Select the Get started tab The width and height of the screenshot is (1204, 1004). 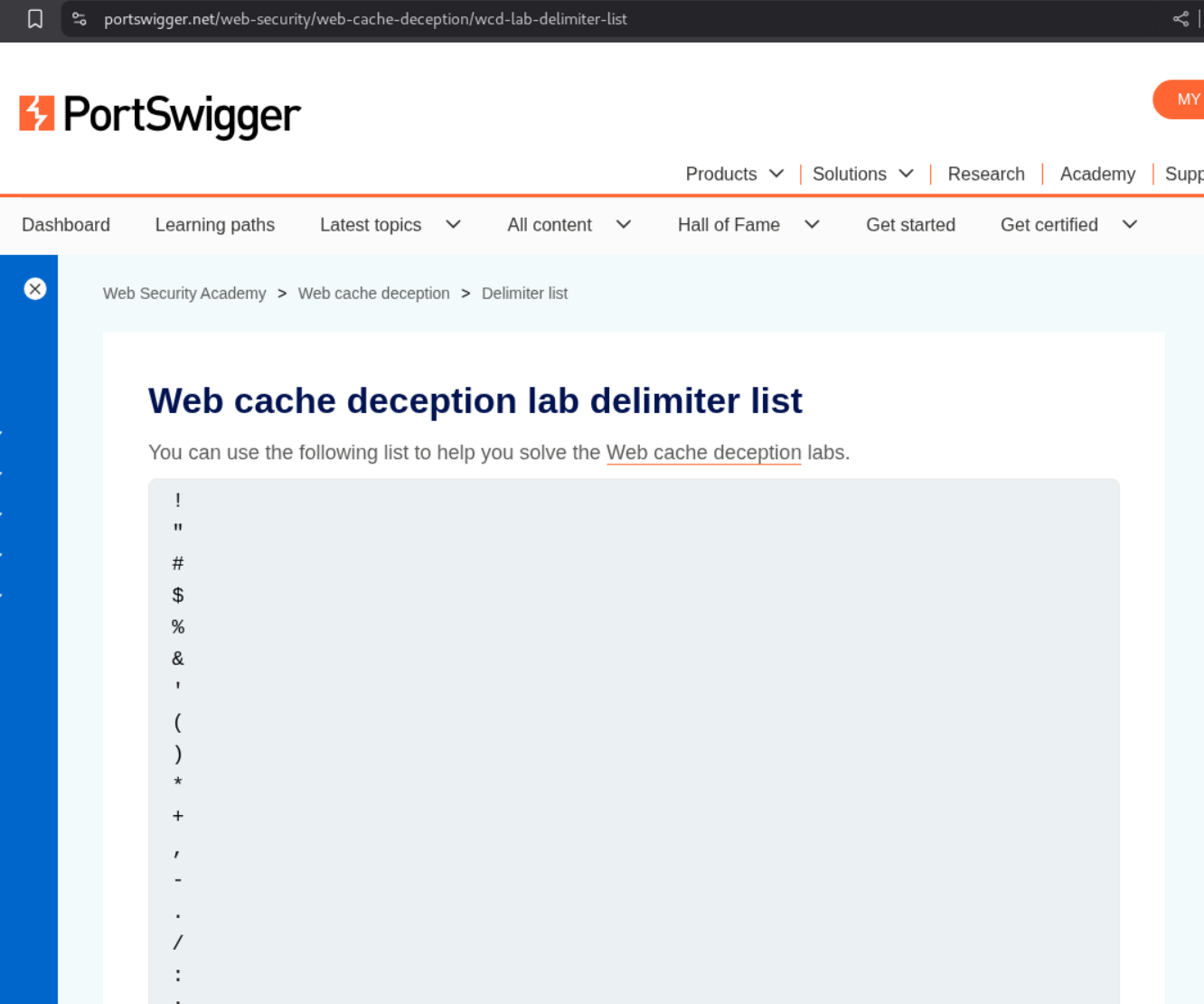(x=910, y=225)
